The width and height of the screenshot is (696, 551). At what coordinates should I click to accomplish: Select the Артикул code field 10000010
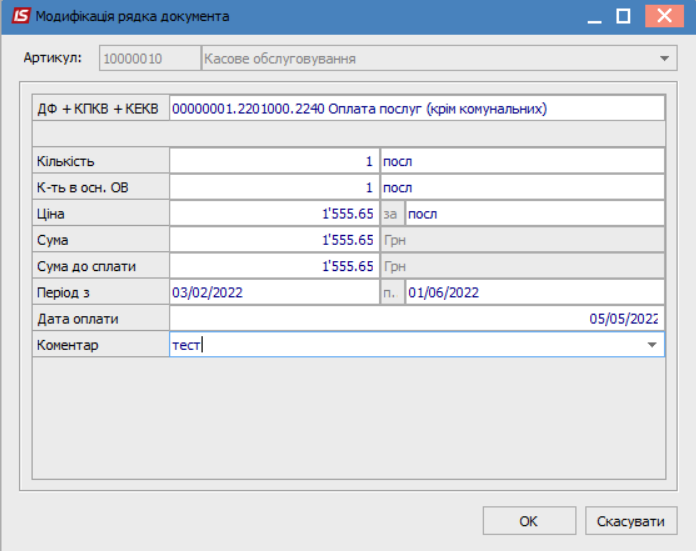150,58
